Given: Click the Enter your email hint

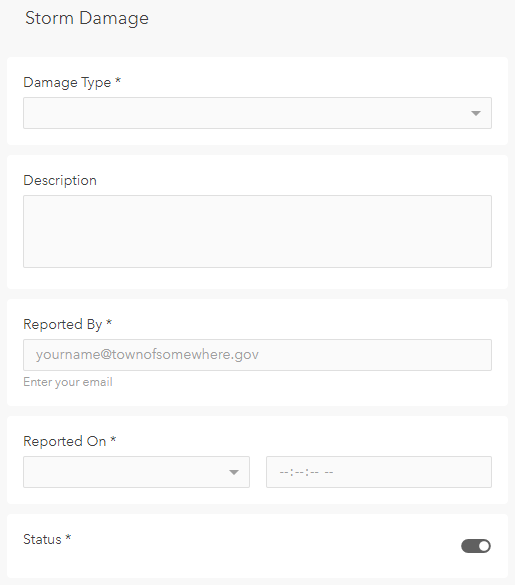Looking at the screenshot, I should point(68,382).
